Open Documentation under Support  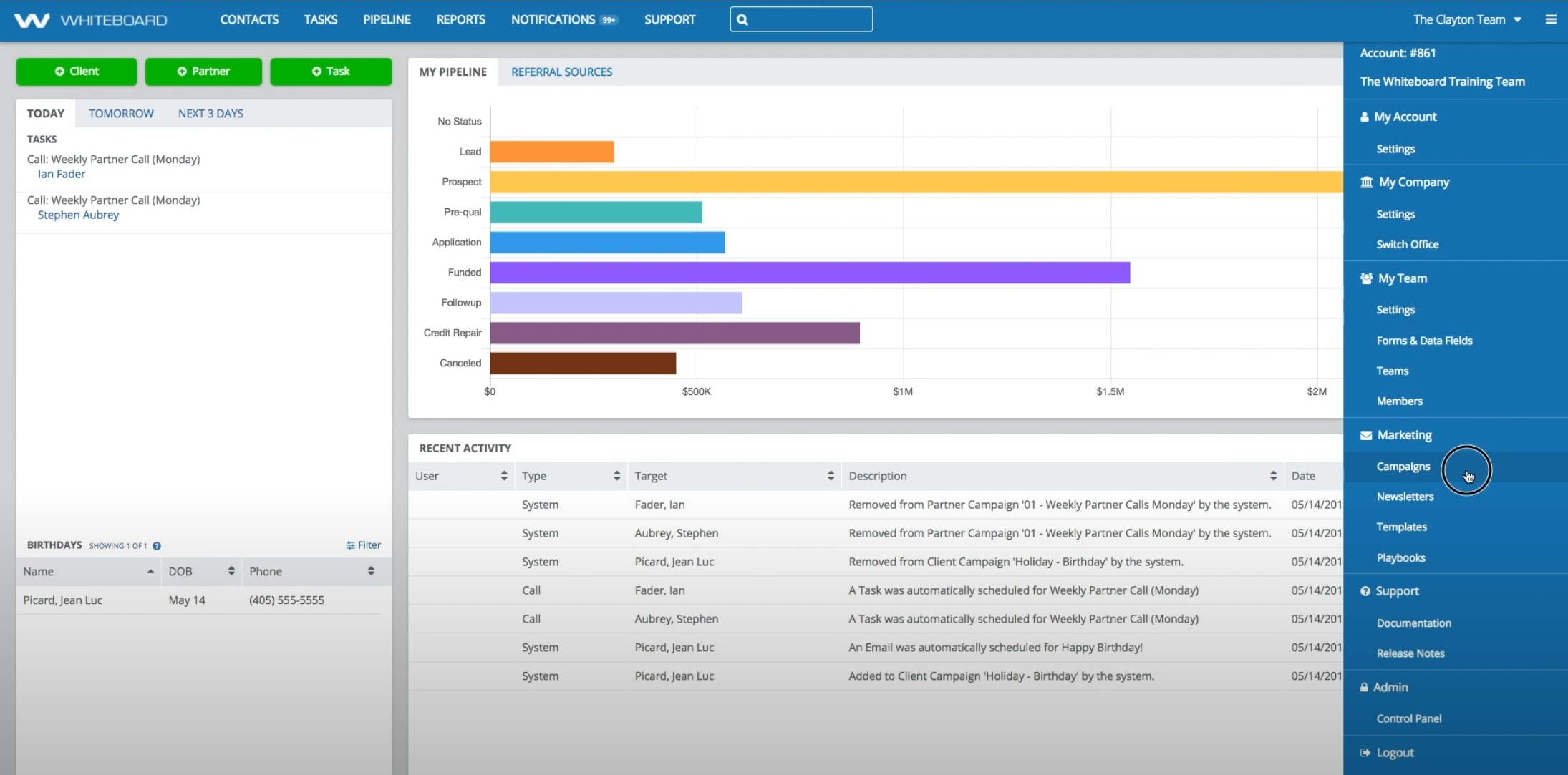(x=1413, y=623)
